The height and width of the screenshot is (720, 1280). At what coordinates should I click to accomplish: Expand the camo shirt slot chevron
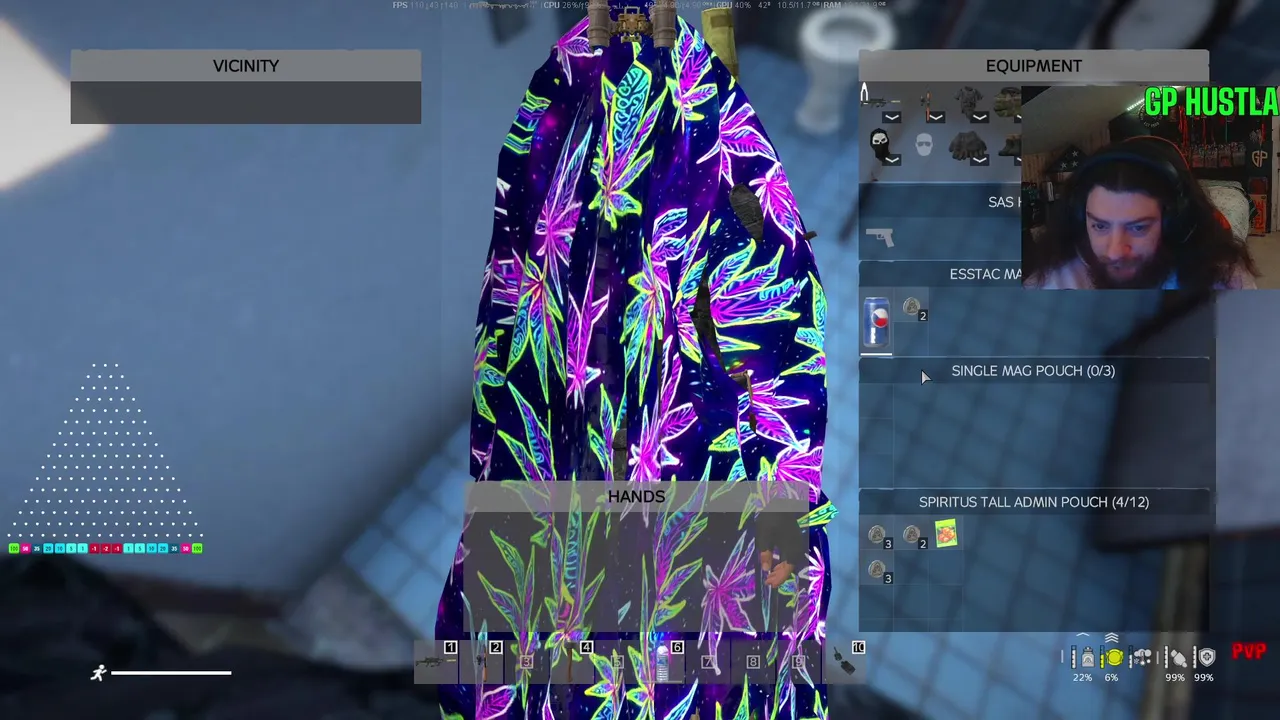point(979,118)
